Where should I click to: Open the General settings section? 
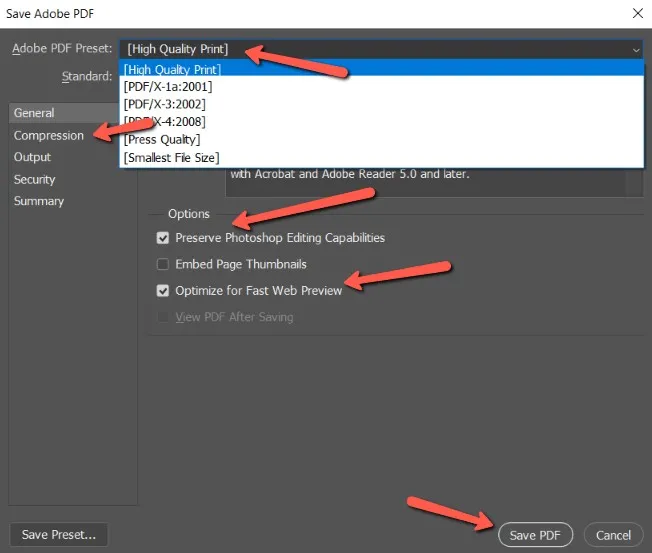click(x=64, y=113)
